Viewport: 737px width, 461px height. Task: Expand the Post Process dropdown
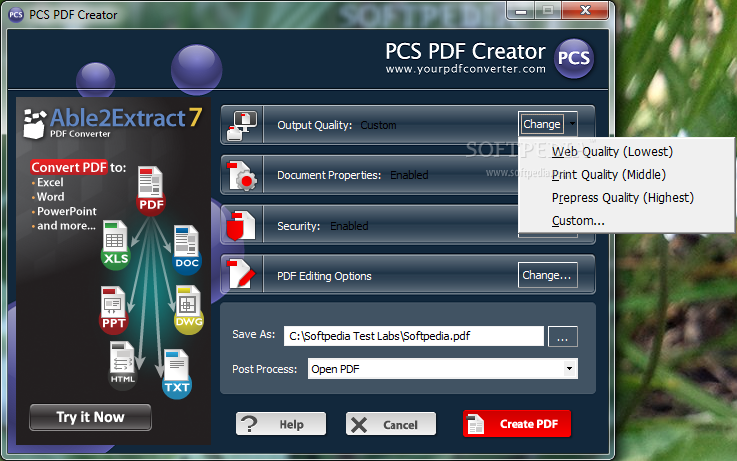(569, 368)
